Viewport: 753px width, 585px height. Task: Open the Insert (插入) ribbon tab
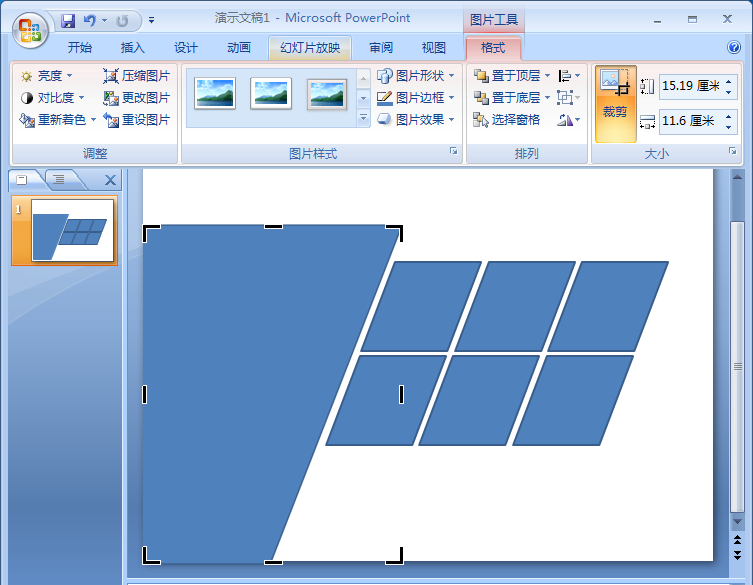133,48
